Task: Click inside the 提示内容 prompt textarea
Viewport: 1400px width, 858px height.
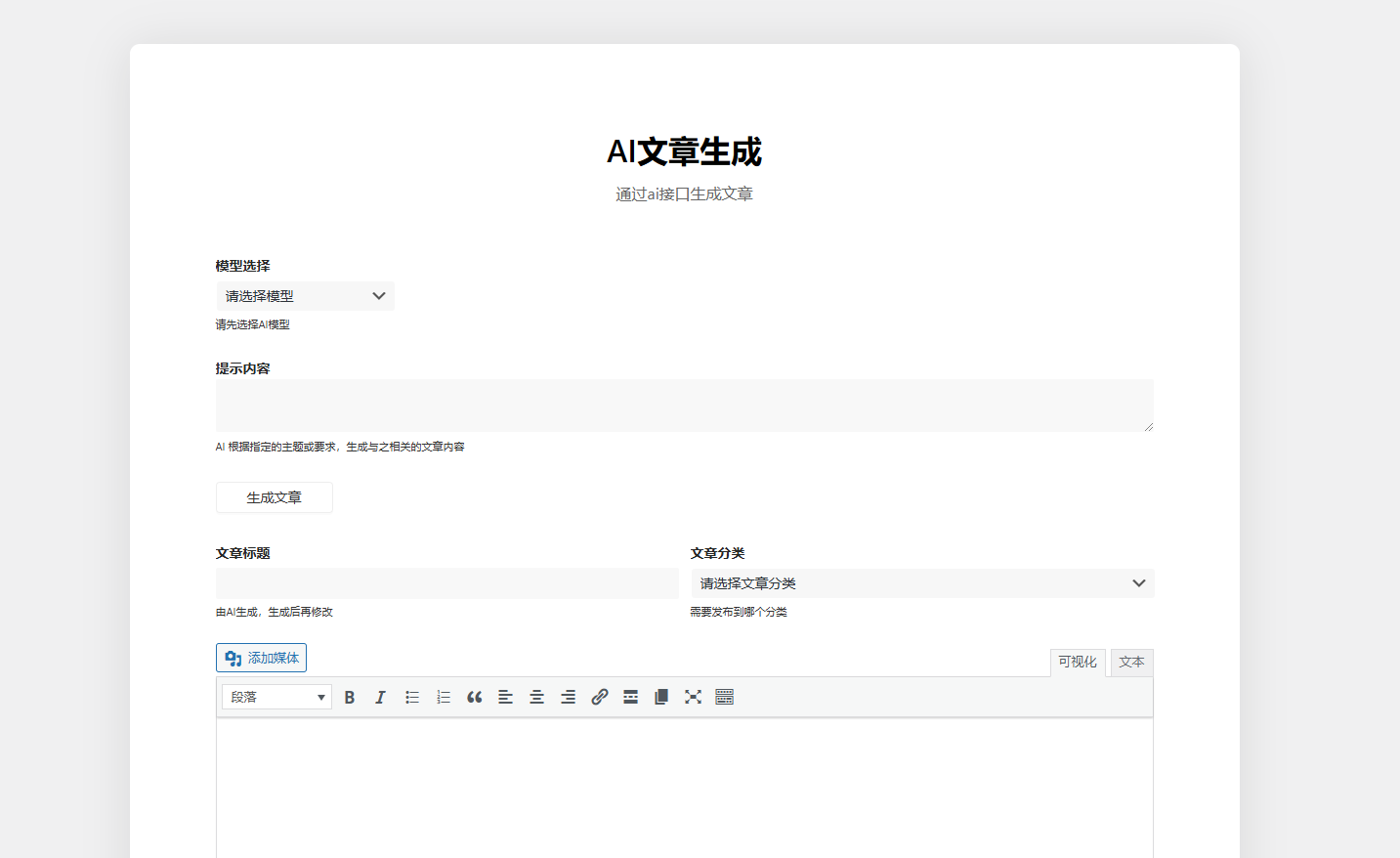Action: click(684, 405)
